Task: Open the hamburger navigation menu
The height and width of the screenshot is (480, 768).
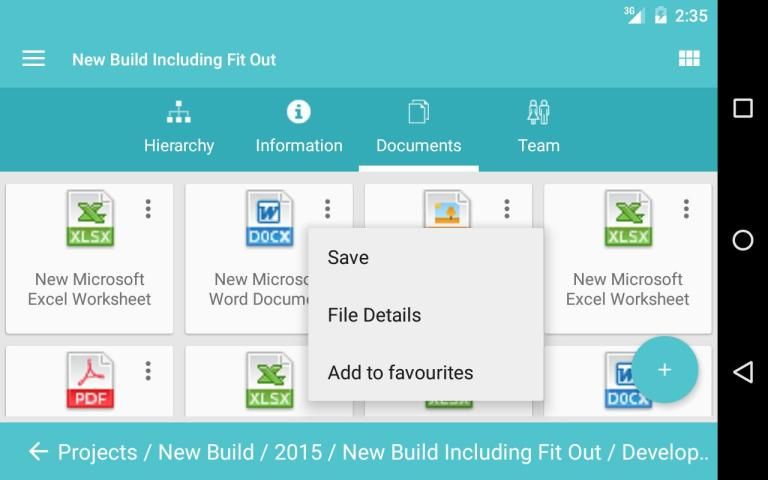Action: [34, 59]
